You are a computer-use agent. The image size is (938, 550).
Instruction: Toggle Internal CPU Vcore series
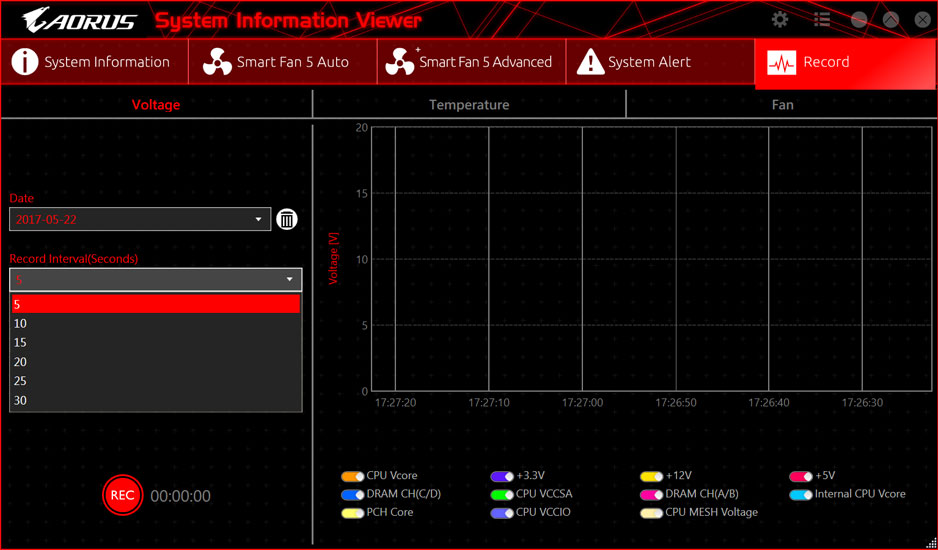click(x=800, y=495)
